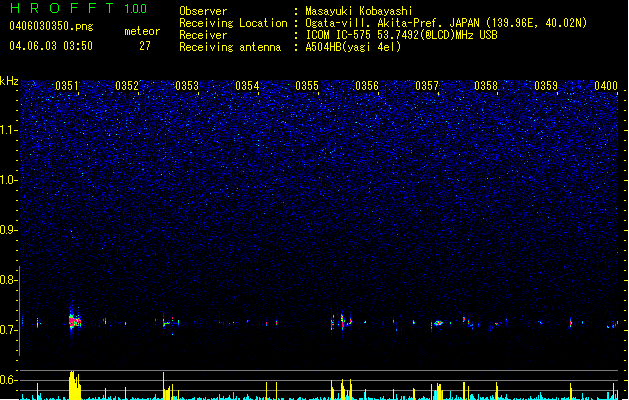629x400 pixels.
Task: Click the 0.9 kHz frequency axis label
Action: point(8,230)
